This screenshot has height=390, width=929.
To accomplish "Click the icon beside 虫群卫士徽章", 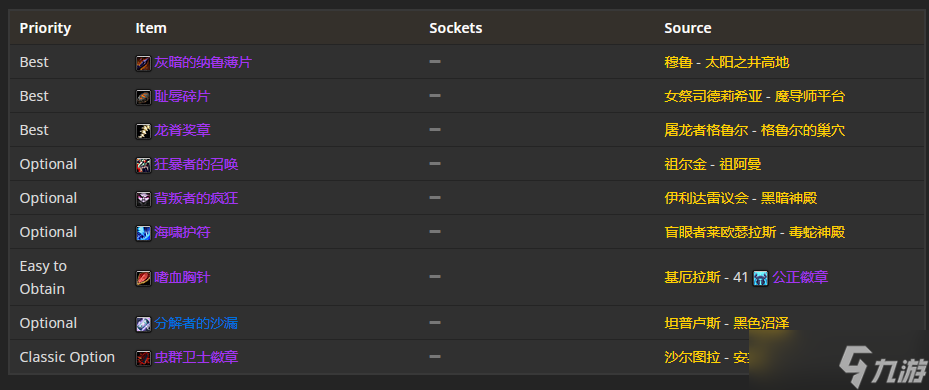I will coord(143,358).
